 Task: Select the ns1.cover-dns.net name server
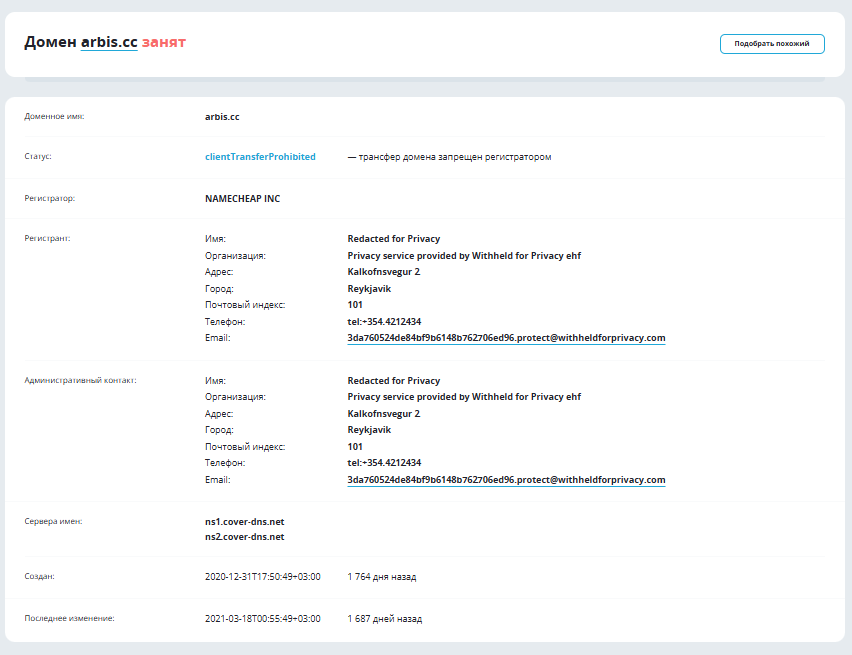coord(244,521)
